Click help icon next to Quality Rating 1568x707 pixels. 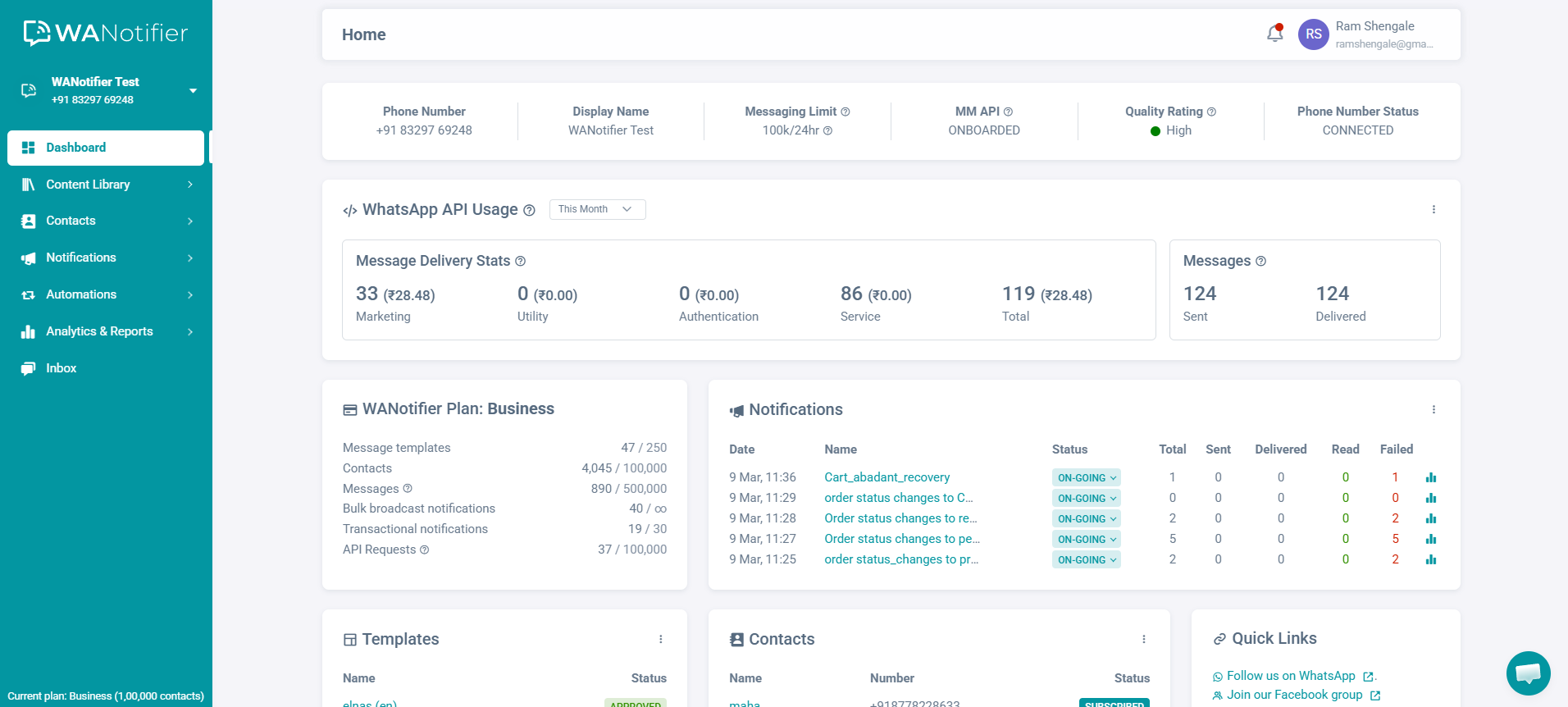[x=1211, y=112]
